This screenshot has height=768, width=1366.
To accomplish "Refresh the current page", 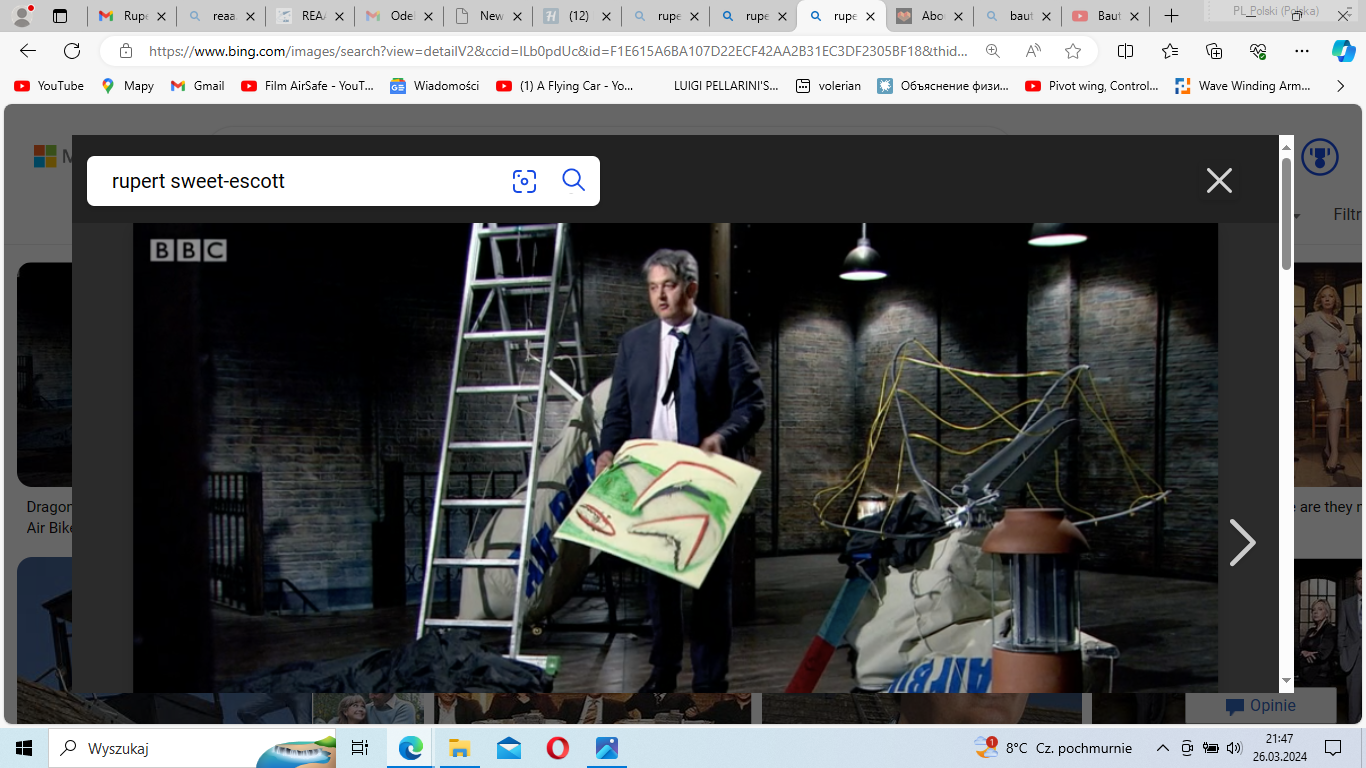I will click(x=72, y=51).
